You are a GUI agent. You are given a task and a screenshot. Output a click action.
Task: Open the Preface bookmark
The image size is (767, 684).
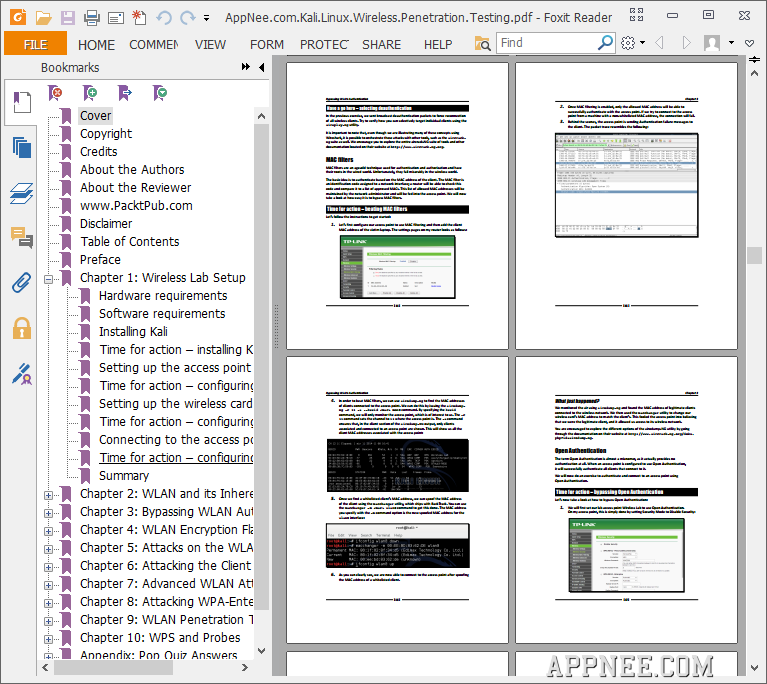pyautogui.click(x=100, y=260)
